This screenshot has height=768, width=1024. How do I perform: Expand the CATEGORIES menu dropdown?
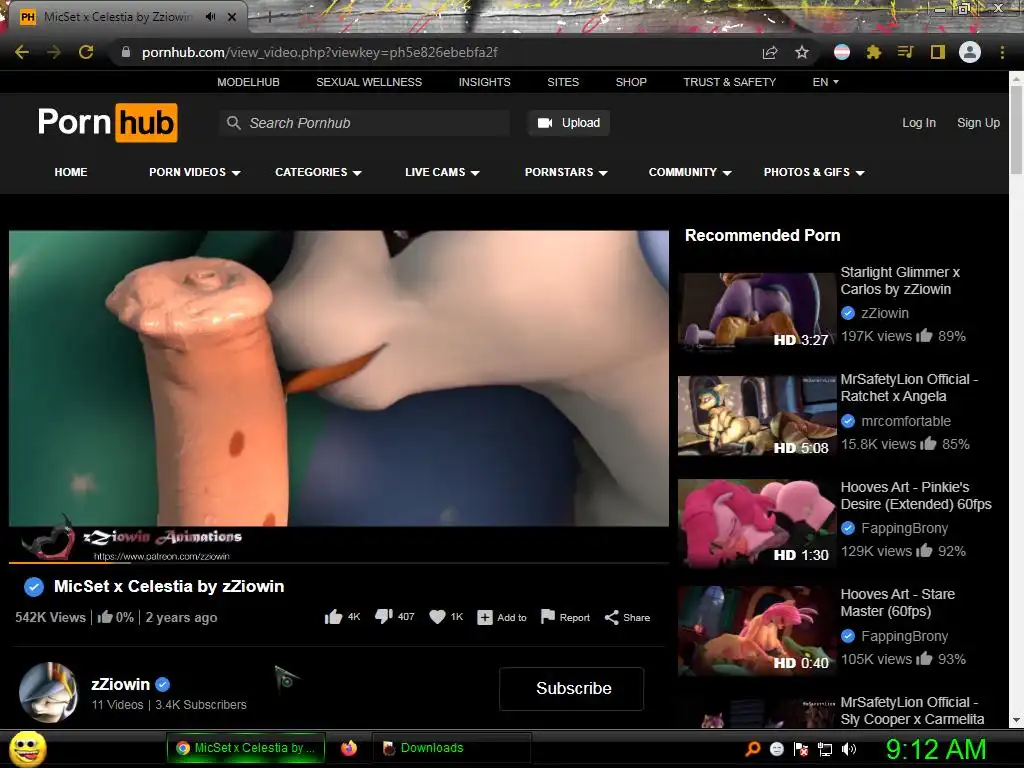(x=318, y=172)
